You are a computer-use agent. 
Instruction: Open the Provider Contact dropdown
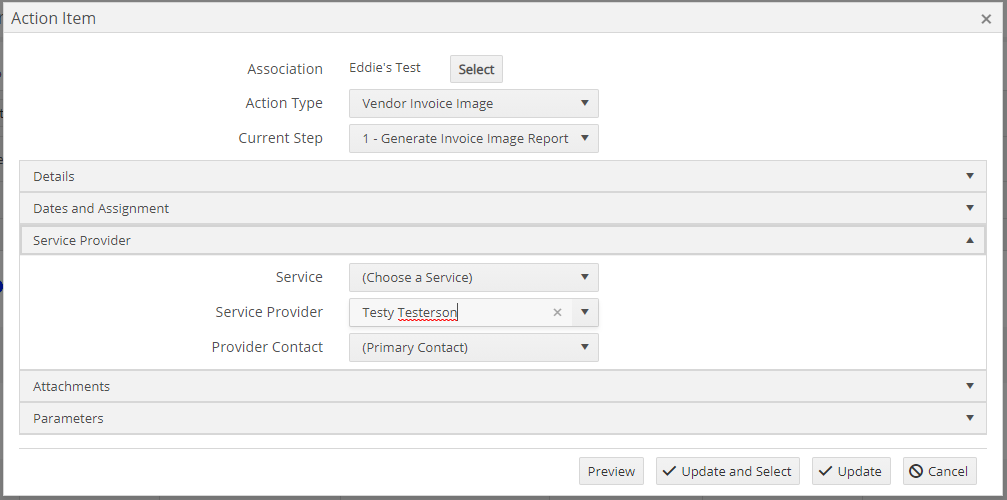pyautogui.click(x=474, y=347)
